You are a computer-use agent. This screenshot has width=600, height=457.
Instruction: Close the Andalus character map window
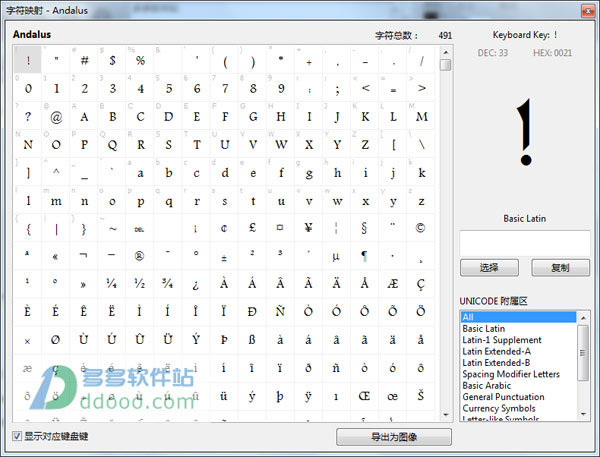pyautogui.click(x=587, y=10)
